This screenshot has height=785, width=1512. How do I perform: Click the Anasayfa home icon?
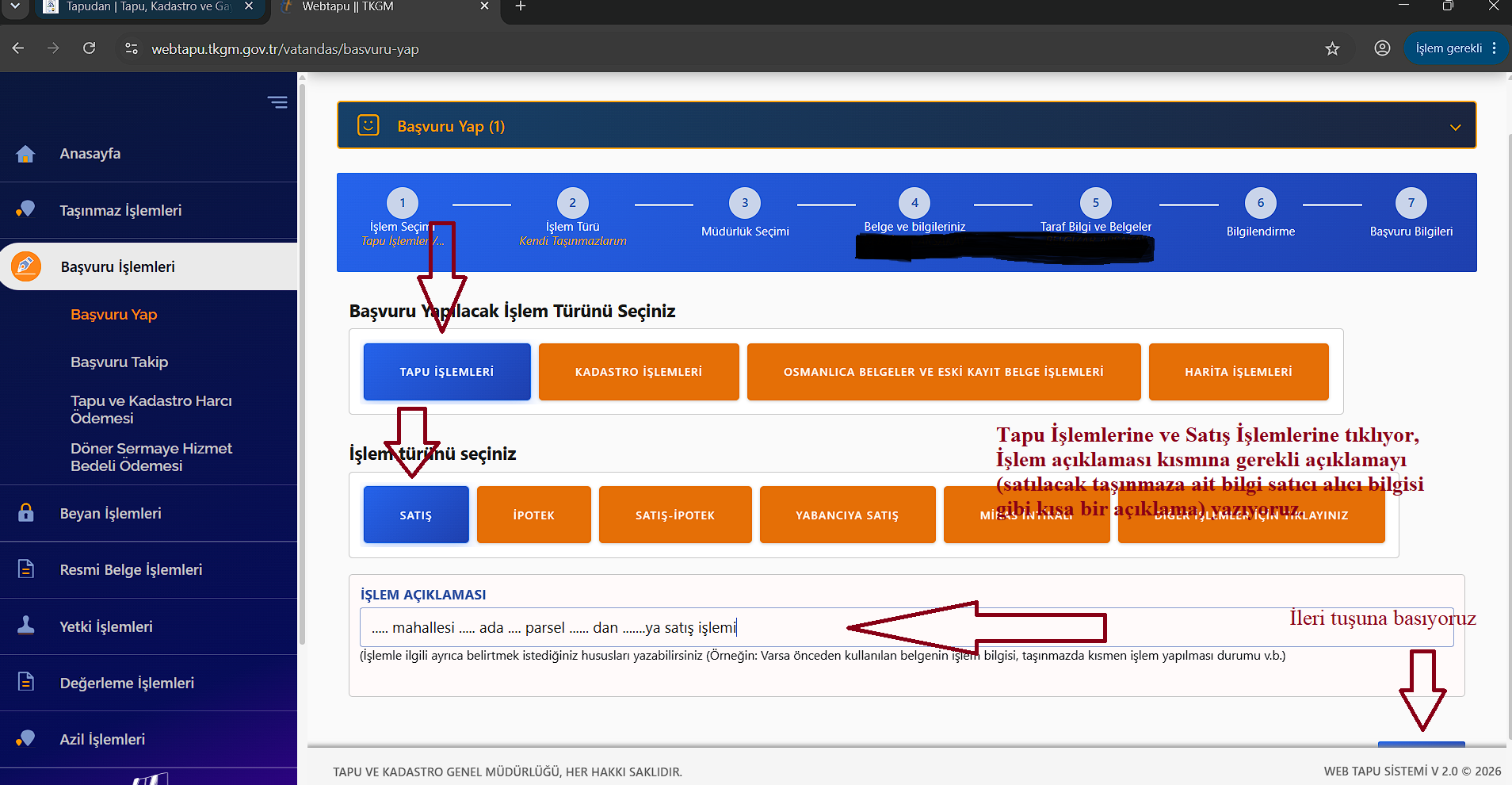25,154
